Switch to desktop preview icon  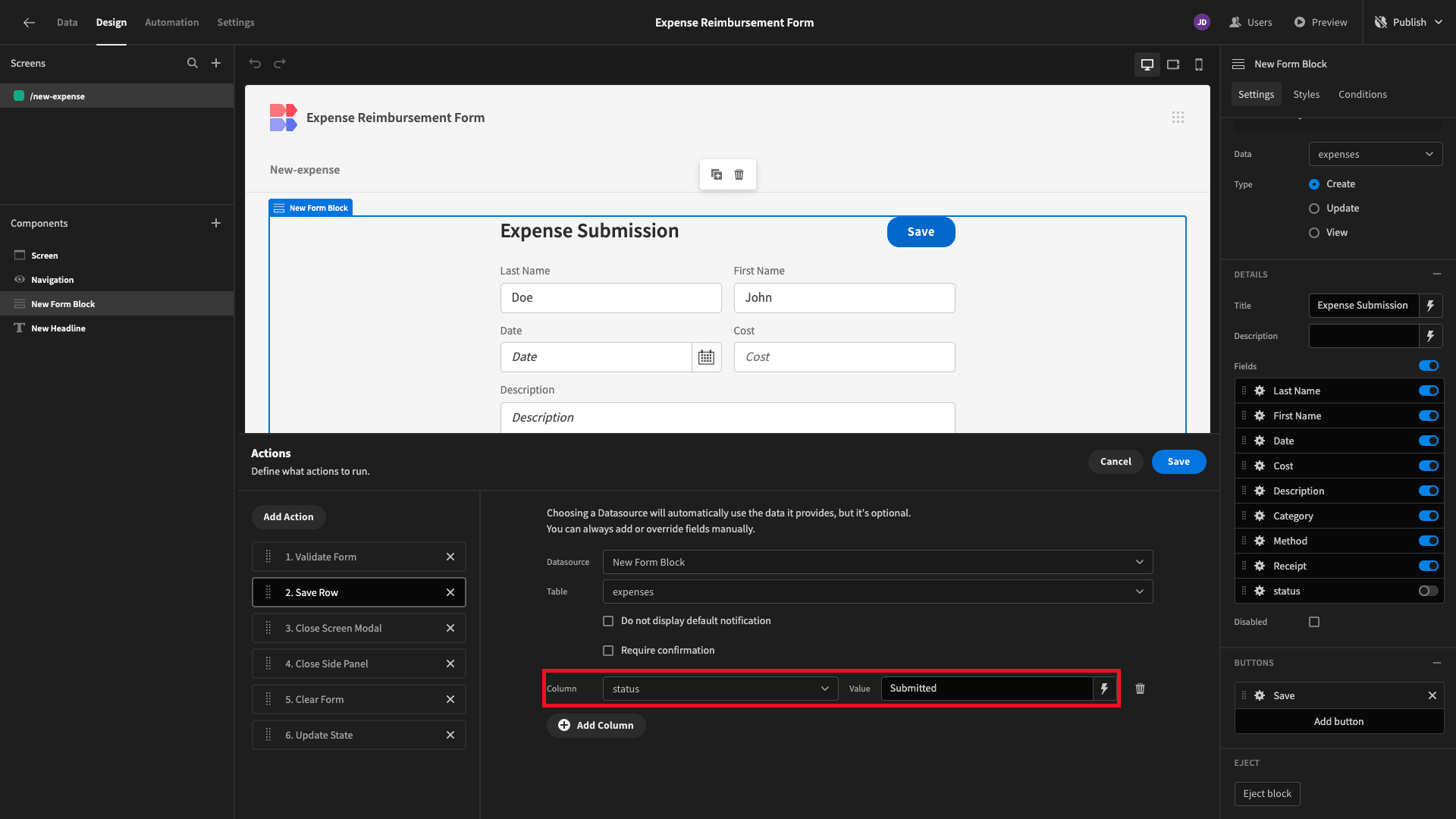coord(1147,64)
